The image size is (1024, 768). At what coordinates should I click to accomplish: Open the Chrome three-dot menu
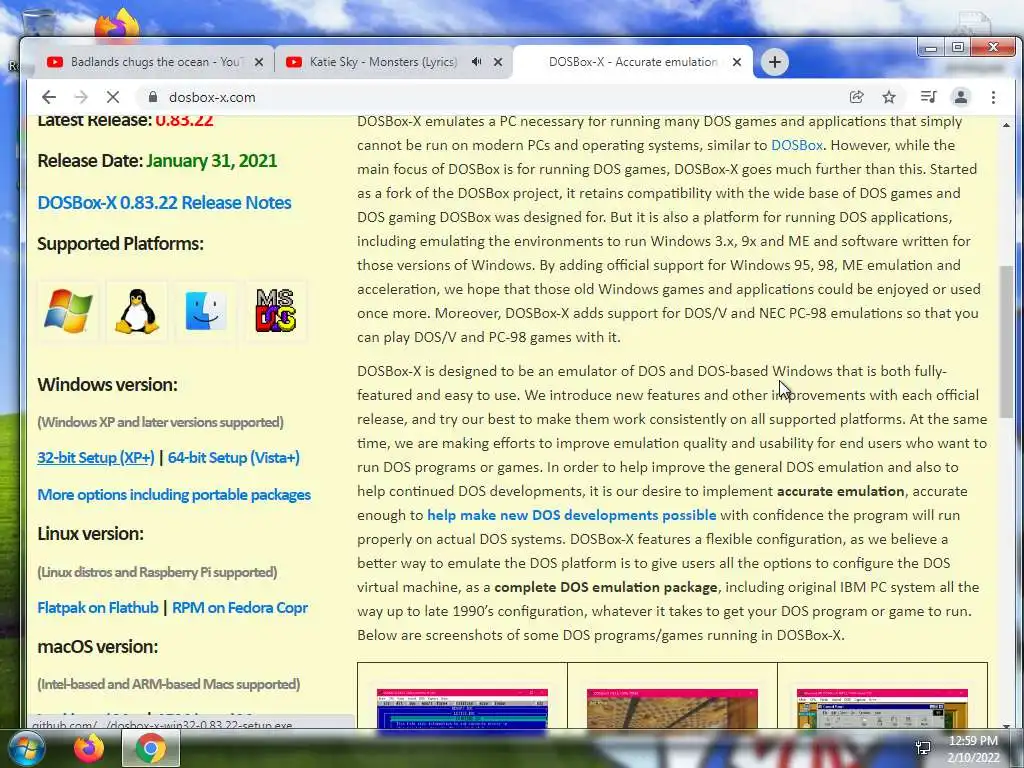pyautogui.click(x=993, y=97)
